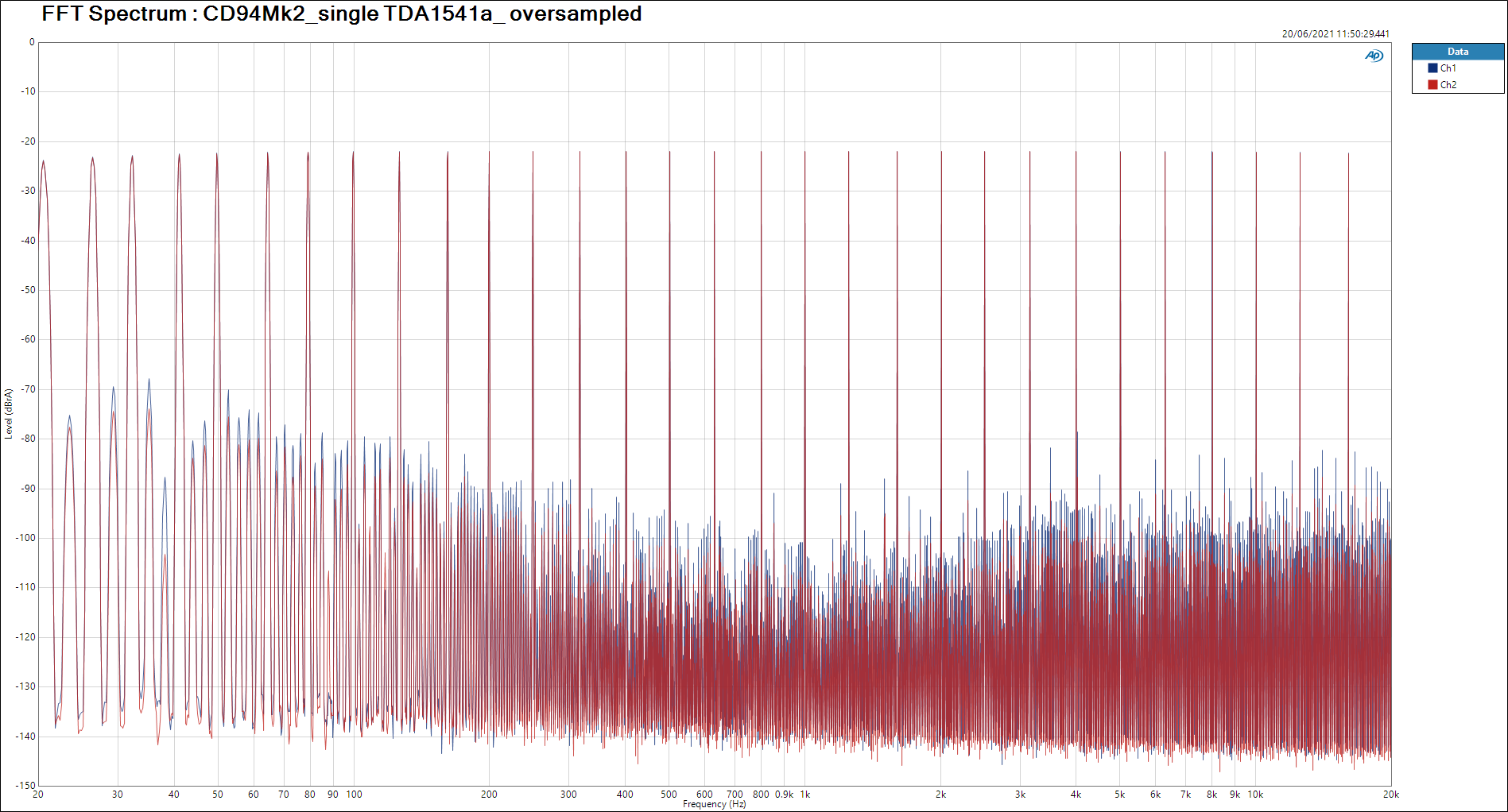Image resolution: width=1508 pixels, height=812 pixels.
Task: Click the Frequency (Hz) axis title
Action: pos(714,804)
